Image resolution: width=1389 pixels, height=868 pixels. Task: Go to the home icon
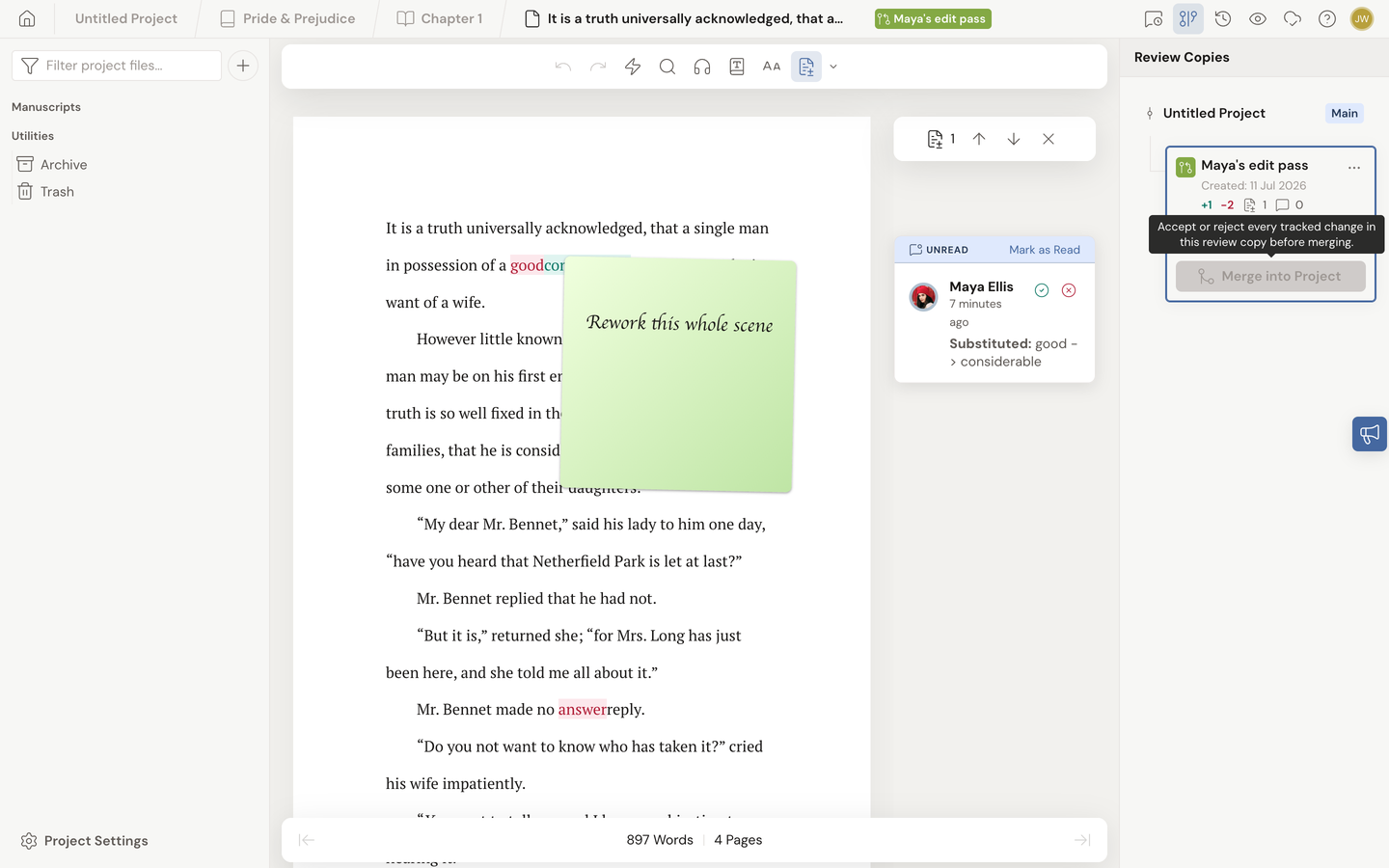pos(27,18)
